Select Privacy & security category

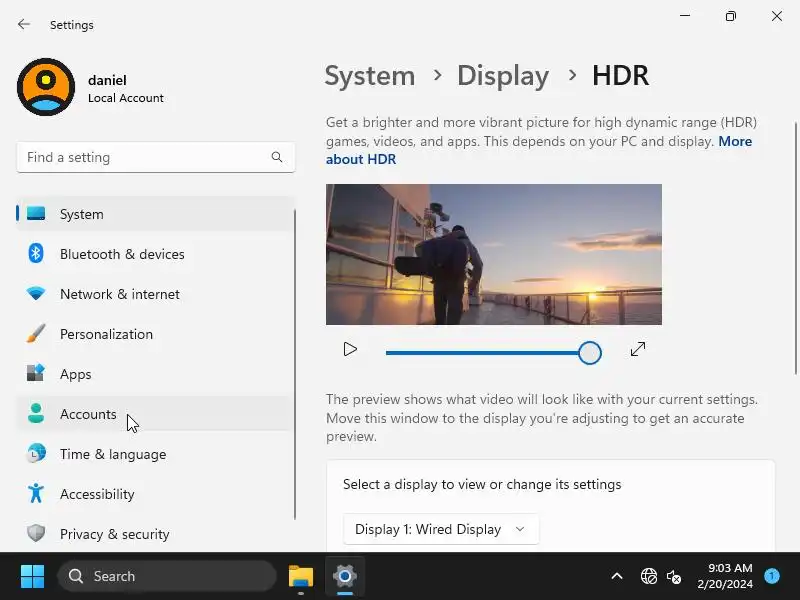click(x=155, y=534)
